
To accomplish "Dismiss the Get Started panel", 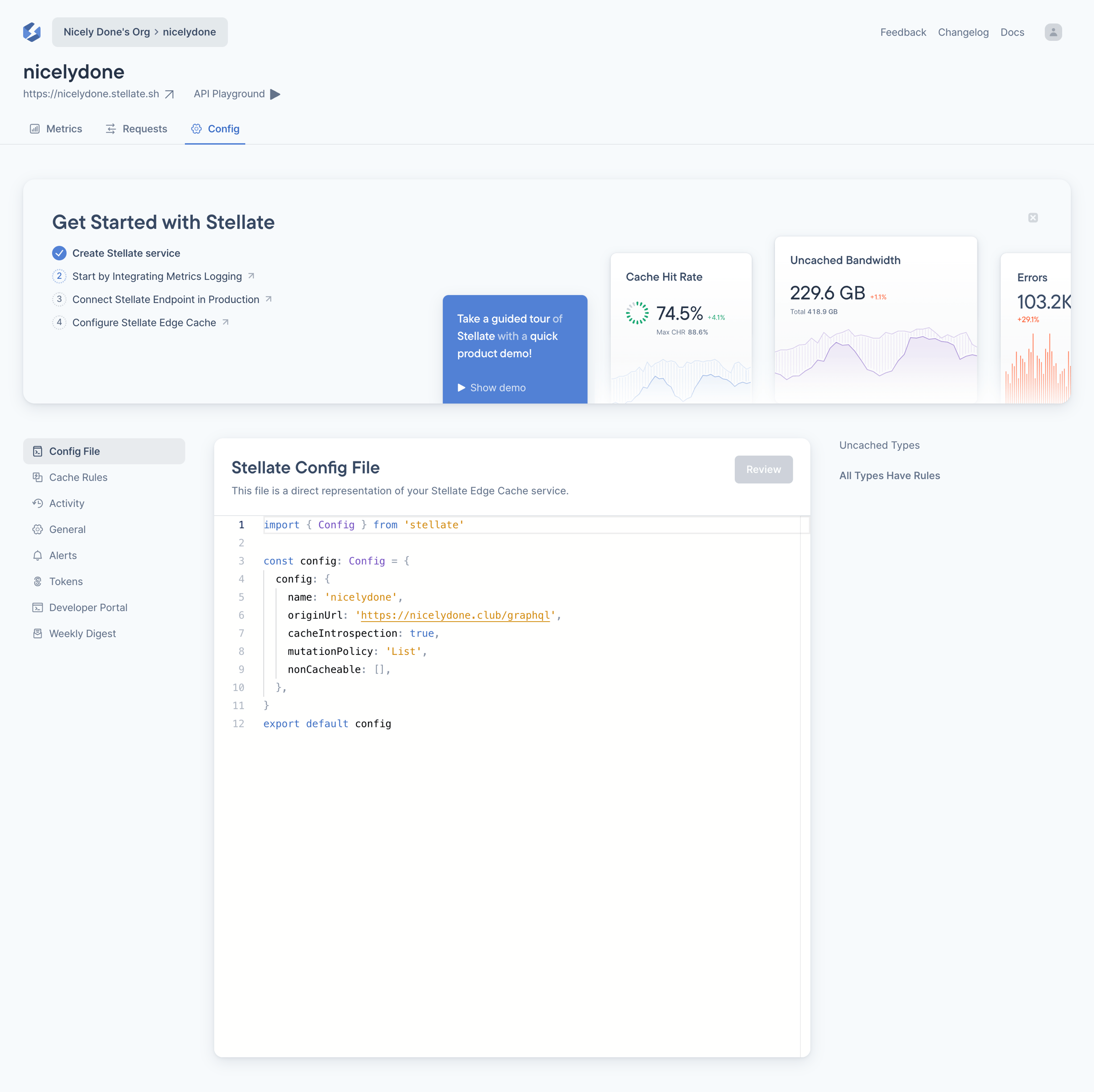I will (1033, 218).
